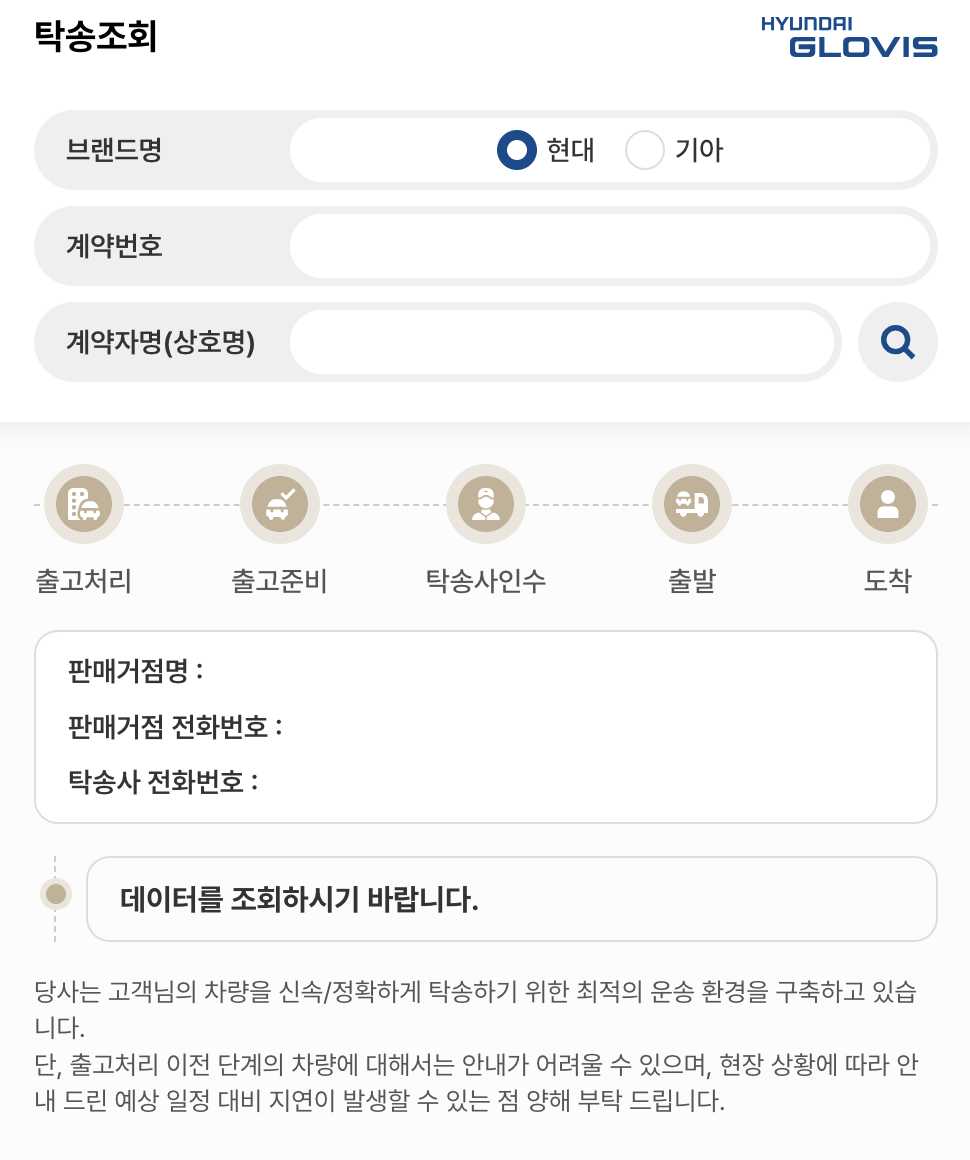This screenshot has height=1160, width=970.
Task: Select the 출고준비 car check icon
Action: pos(280,504)
